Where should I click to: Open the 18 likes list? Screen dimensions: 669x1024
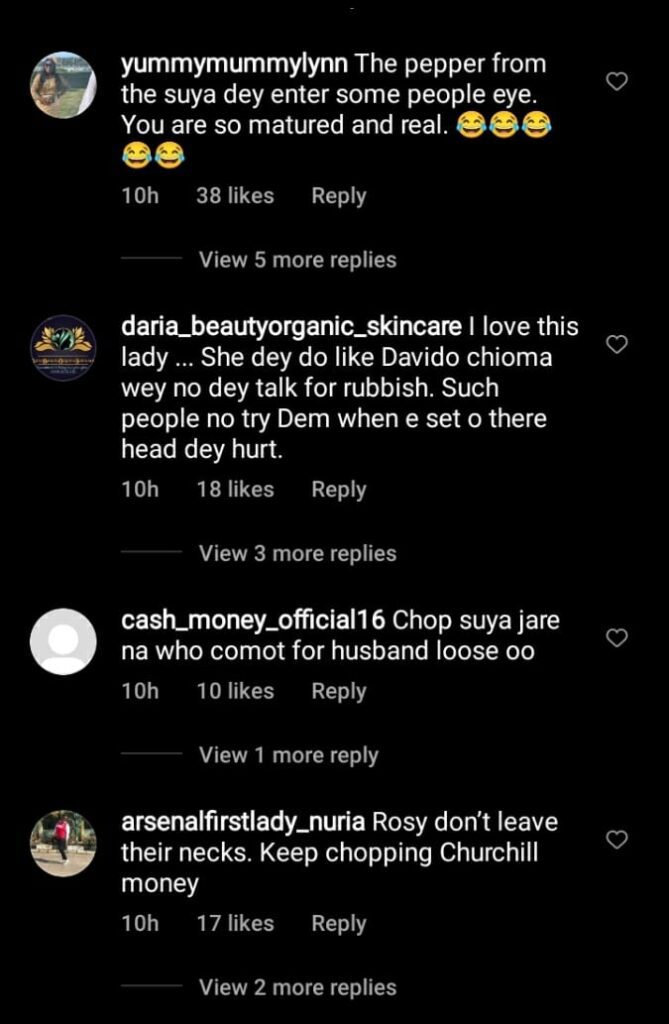click(x=235, y=489)
